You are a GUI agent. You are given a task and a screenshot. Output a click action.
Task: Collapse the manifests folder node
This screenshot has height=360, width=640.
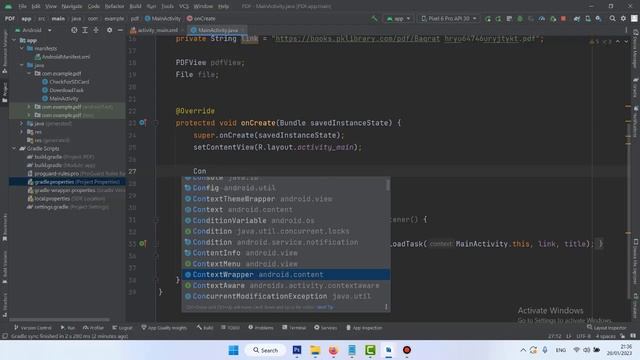coord(22,48)
